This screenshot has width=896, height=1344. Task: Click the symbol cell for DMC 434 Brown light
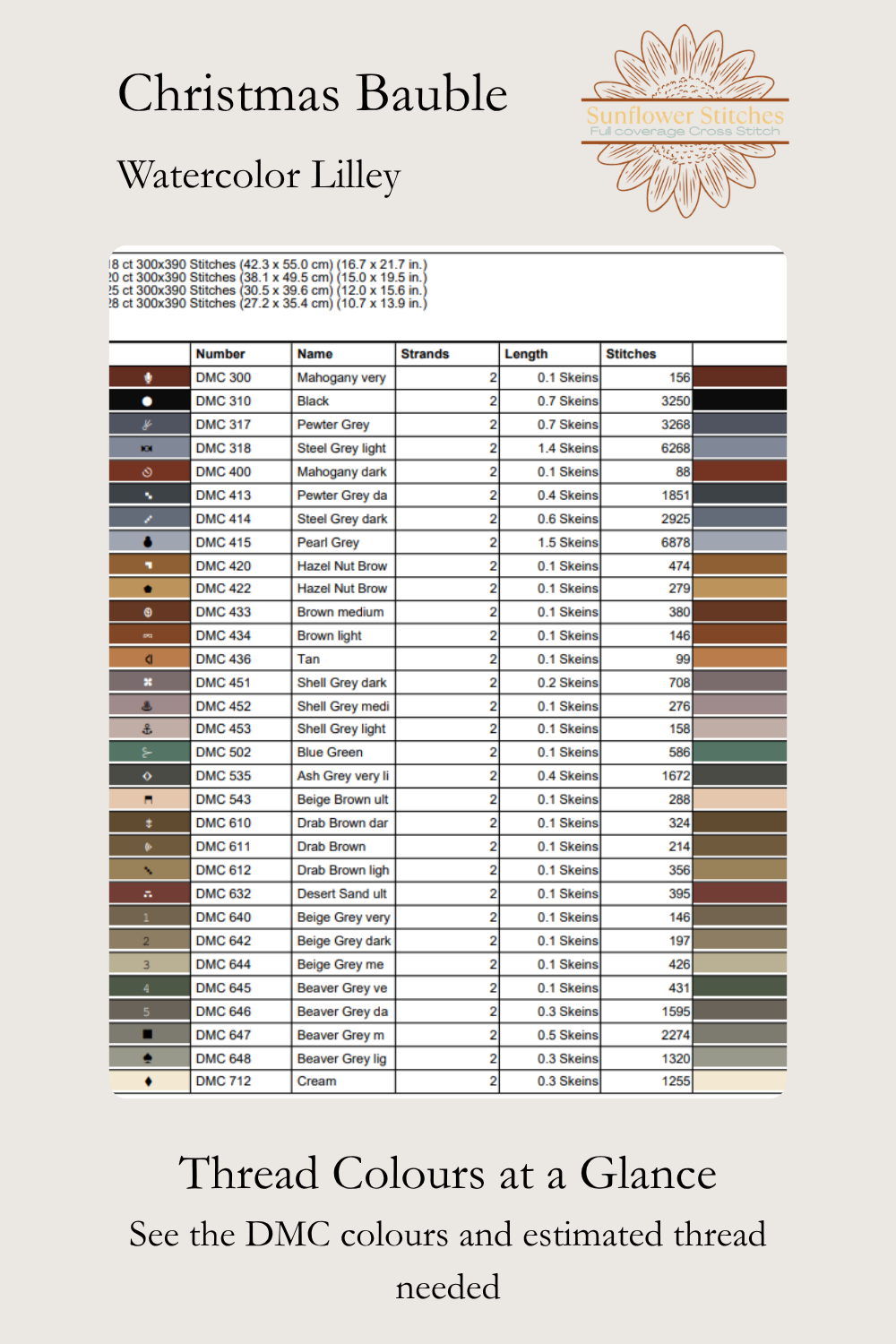(150, 635)
